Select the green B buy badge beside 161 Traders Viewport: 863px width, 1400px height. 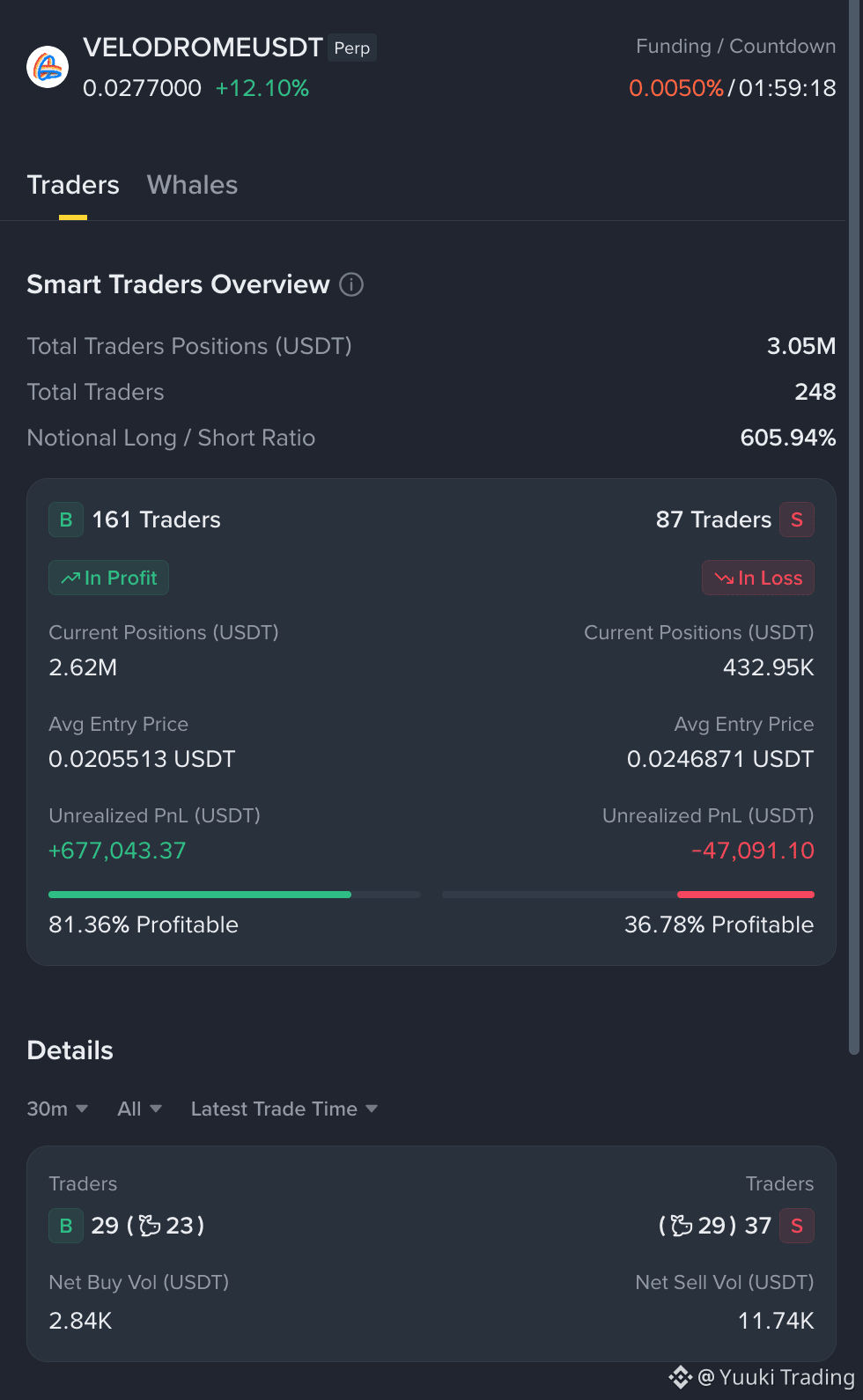coord(66,519)
